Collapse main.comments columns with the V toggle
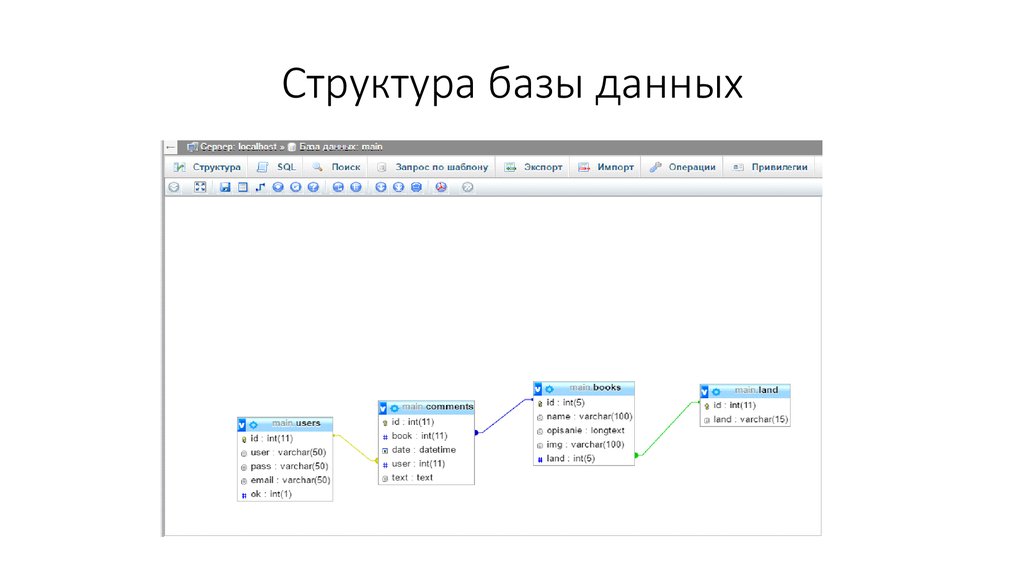Viewport: 1024px width, 574px height. click(383, 408)
